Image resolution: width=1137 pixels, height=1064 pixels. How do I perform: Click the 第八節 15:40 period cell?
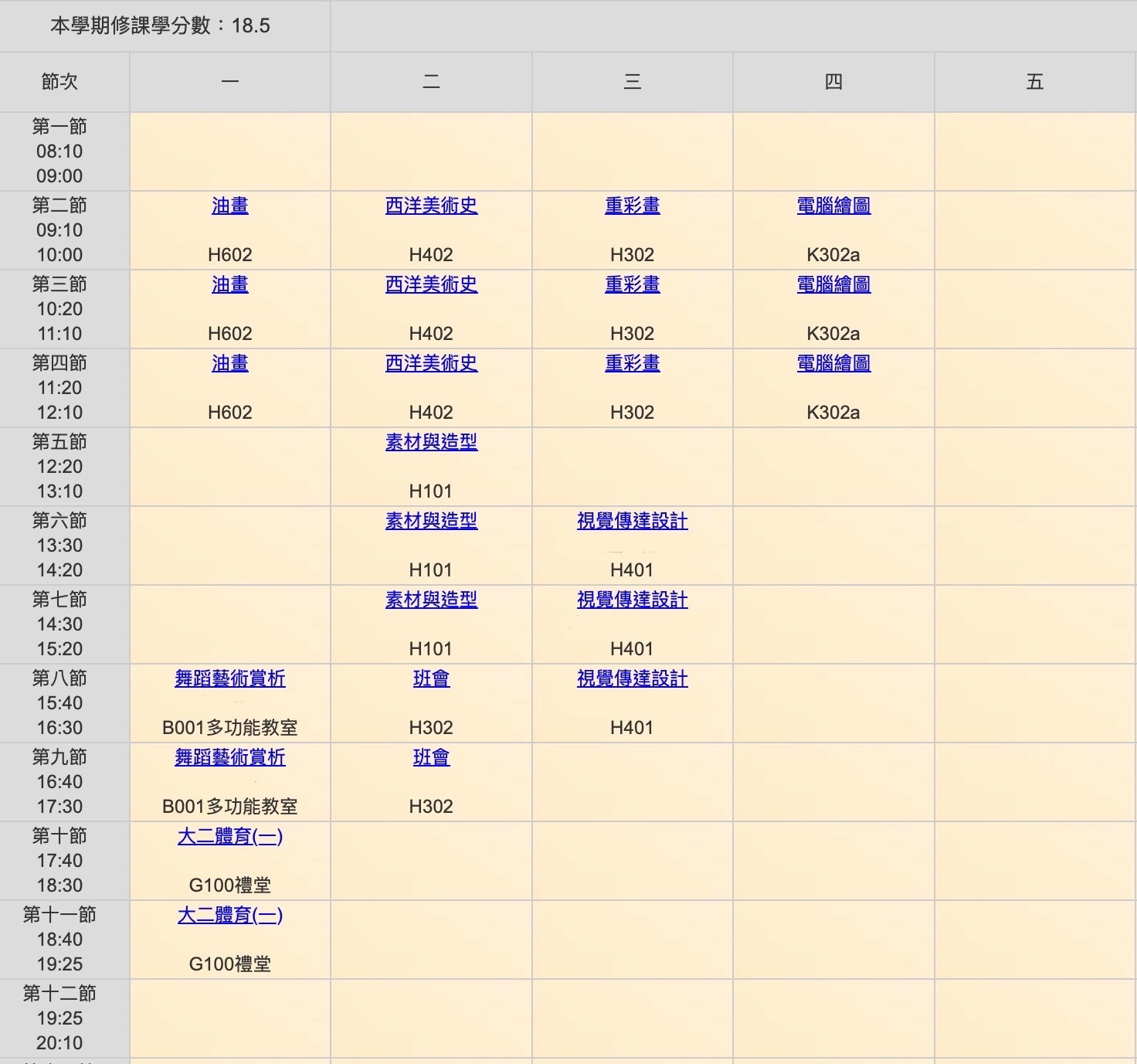[x=65, y=703]
